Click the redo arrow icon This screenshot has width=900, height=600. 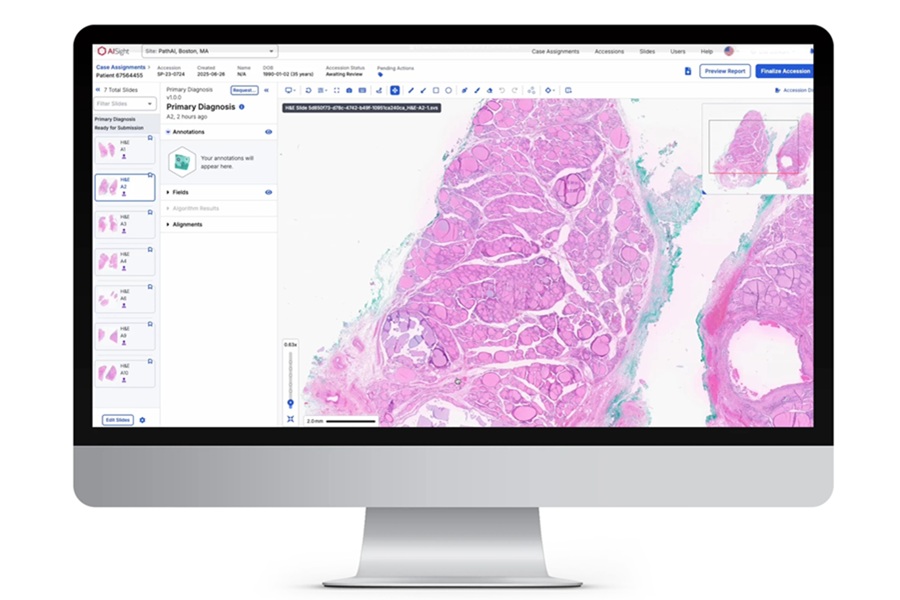515,91
